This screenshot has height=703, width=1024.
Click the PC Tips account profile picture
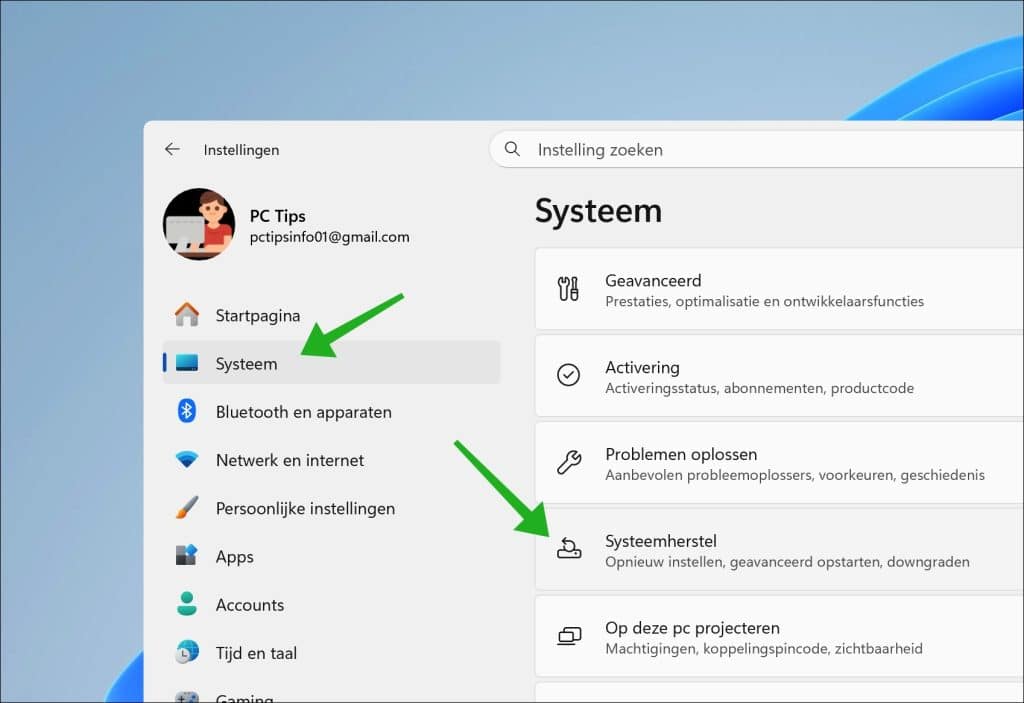tap(199, 224)
